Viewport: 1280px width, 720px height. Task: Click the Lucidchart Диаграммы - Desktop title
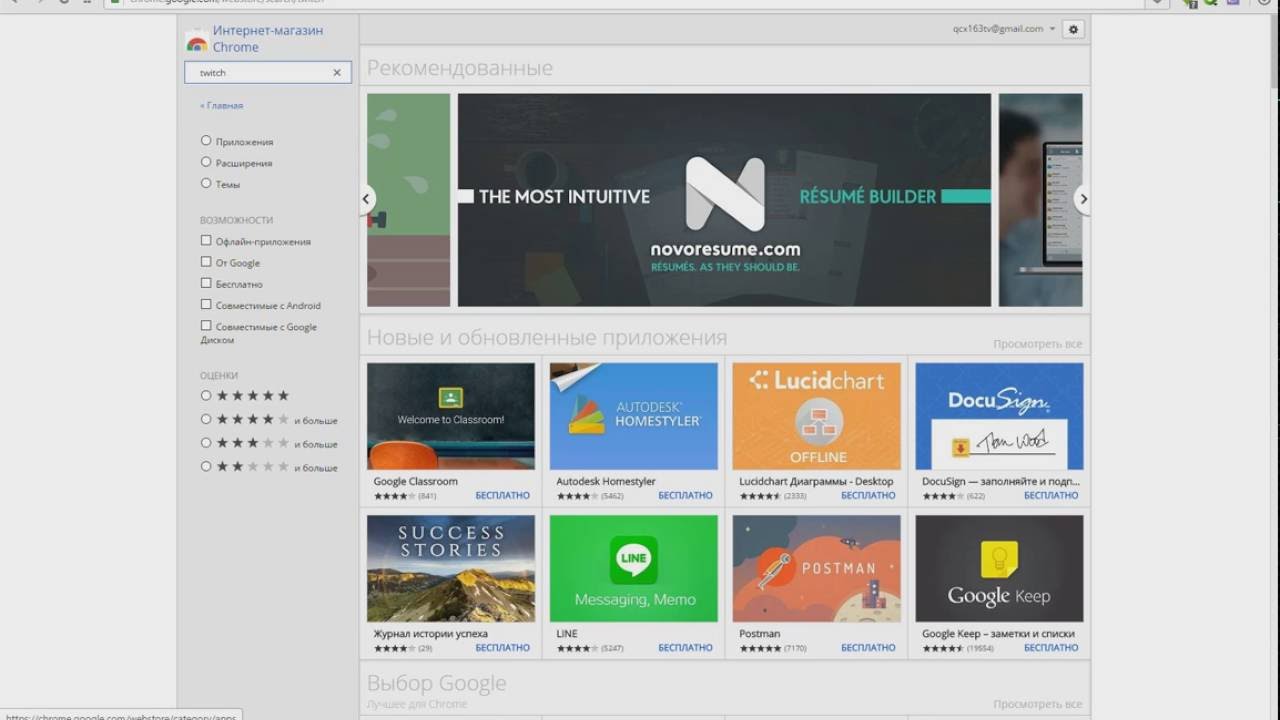(x=816, y=481)
